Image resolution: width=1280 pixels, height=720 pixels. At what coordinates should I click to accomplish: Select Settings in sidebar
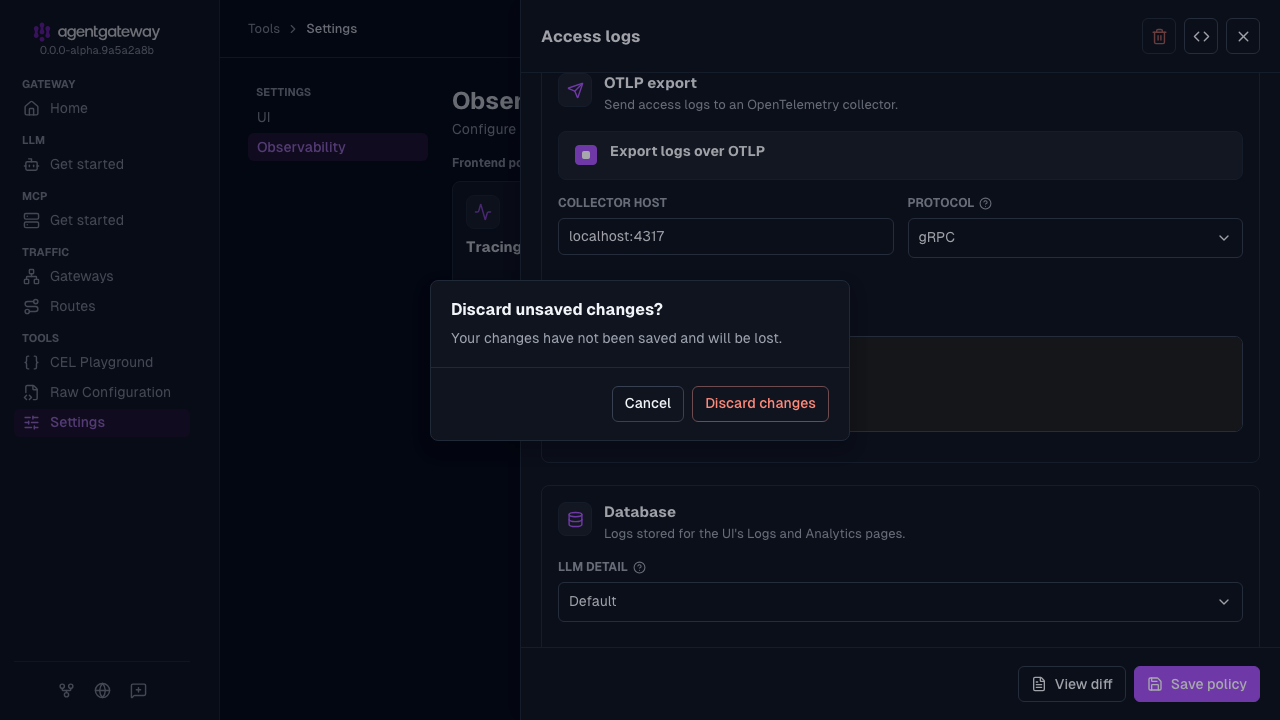pos(102,422)
